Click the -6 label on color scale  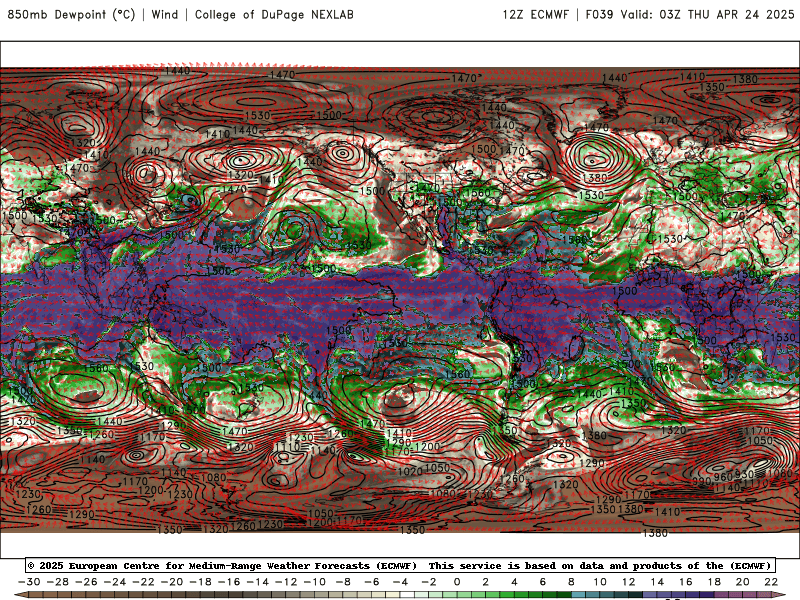coord(372,582)
